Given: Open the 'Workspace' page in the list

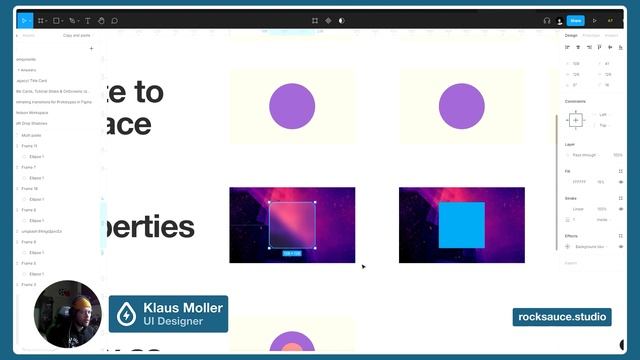Looking at the screenshot, I should tap(32, 113).
